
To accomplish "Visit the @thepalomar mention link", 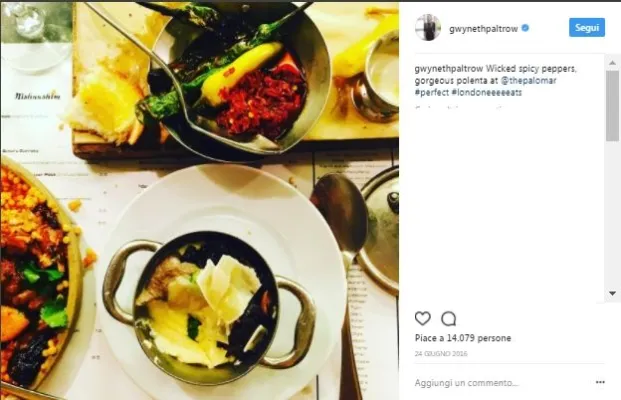I will click(x=528, y=80).
